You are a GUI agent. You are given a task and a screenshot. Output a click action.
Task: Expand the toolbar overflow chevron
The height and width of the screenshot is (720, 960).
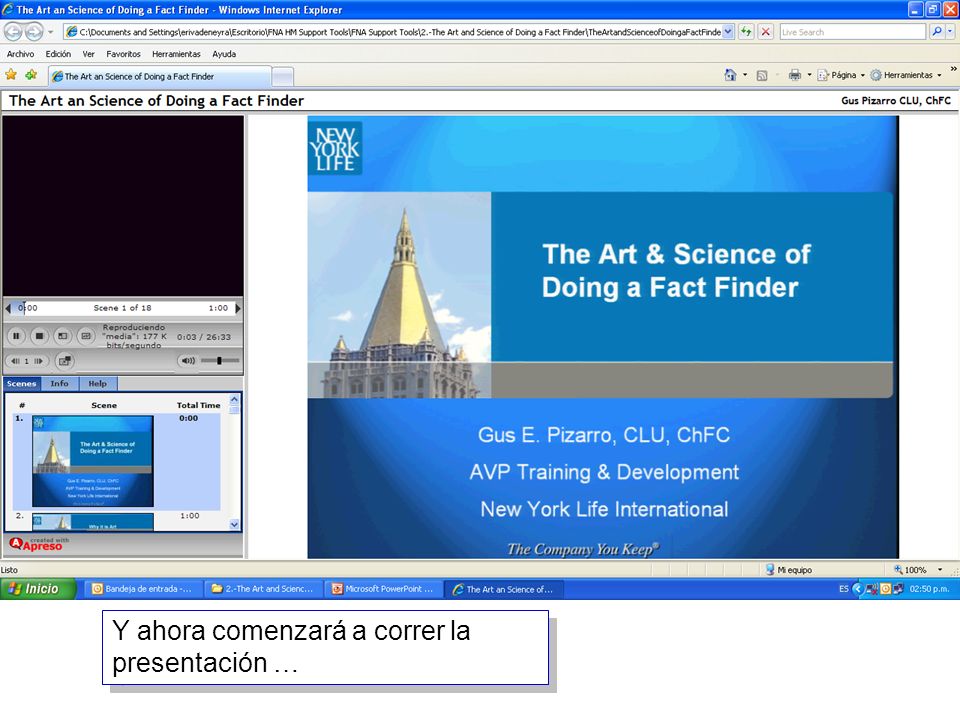(953, 69)
